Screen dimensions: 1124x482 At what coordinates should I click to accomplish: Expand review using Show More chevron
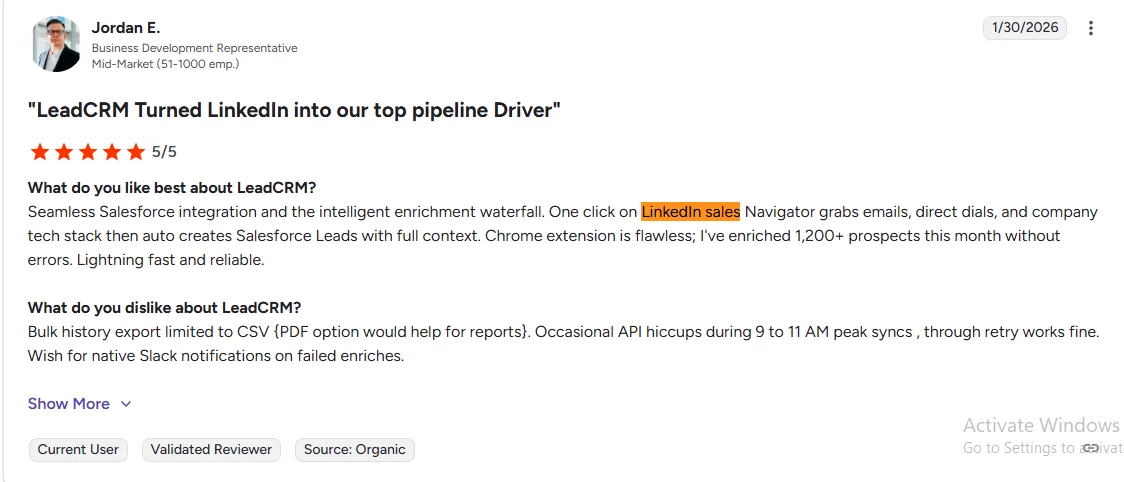[x=126, y=404]
